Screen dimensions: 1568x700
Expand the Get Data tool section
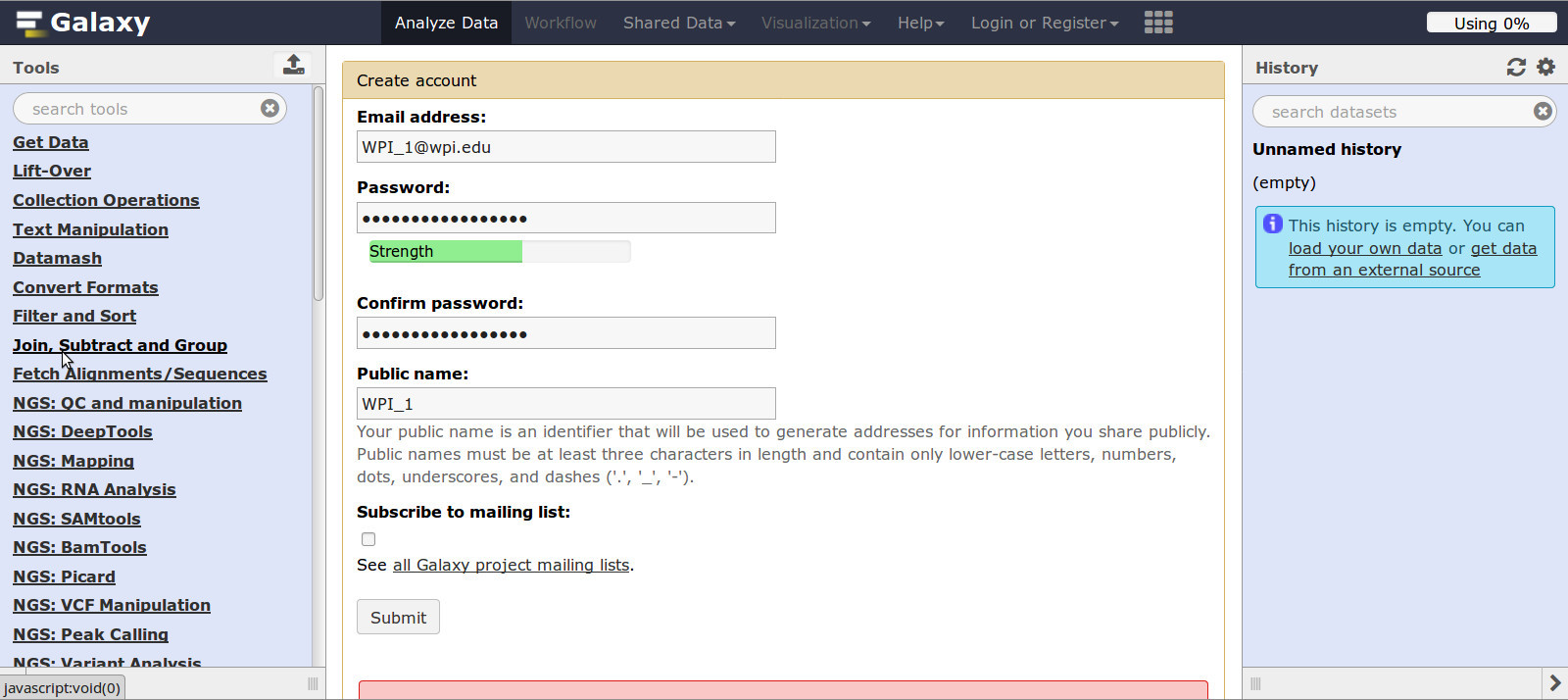coord(51,142)
